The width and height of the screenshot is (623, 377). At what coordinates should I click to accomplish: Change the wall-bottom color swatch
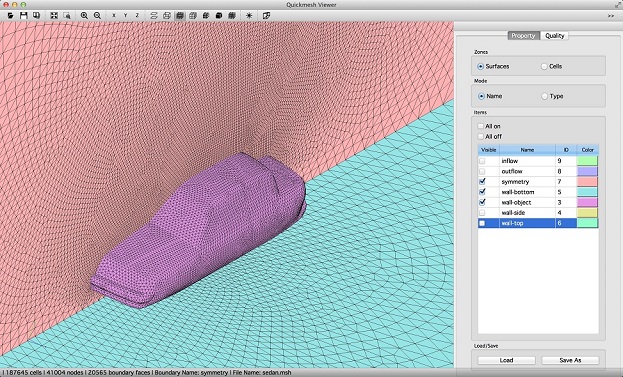pyautogui.click(x=587, y=192)
